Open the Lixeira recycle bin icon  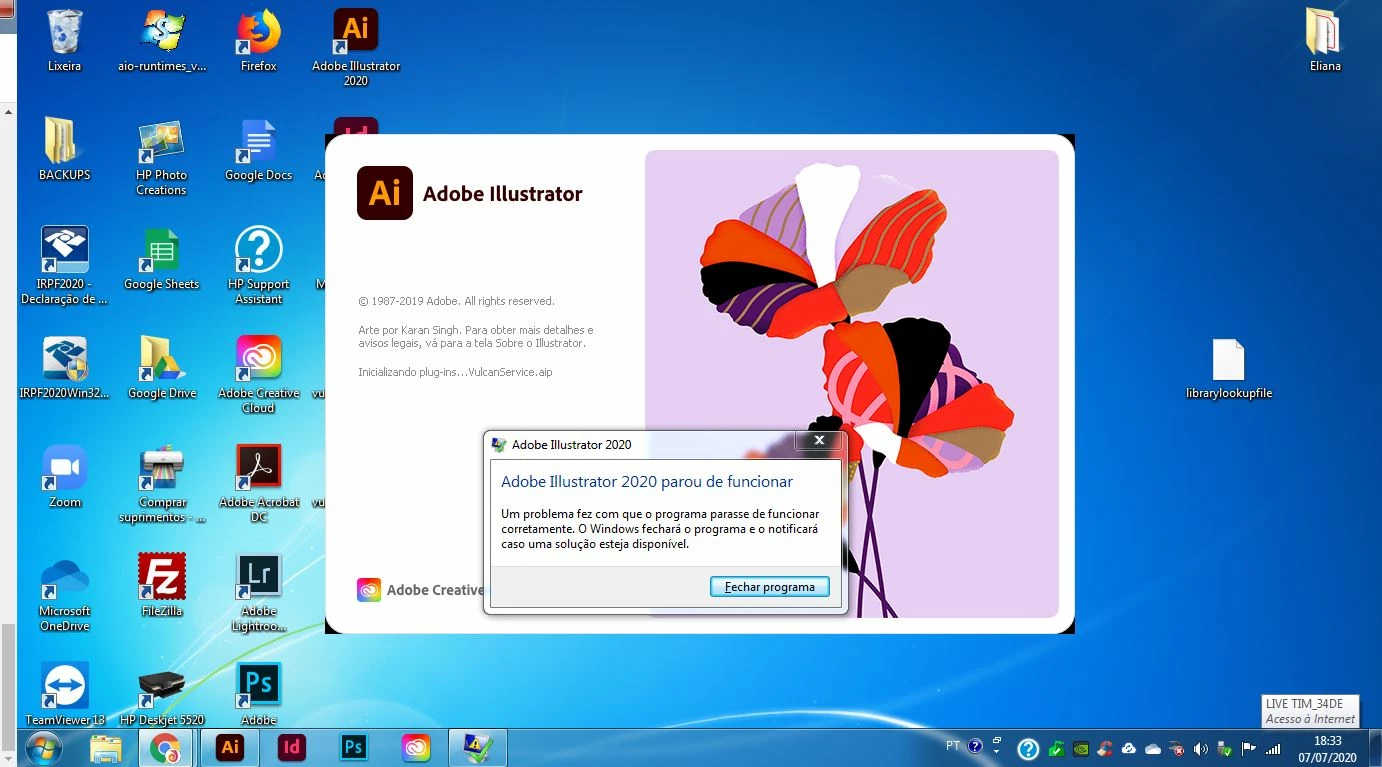[x=65, y=41]
